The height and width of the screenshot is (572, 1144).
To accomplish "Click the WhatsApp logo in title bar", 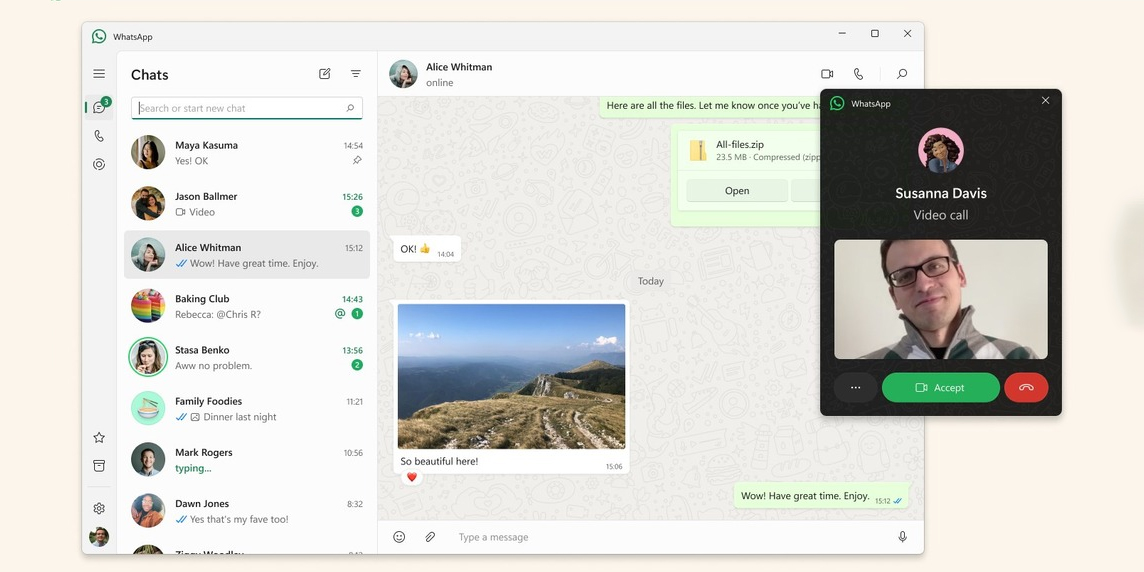I will pos(99,36).
